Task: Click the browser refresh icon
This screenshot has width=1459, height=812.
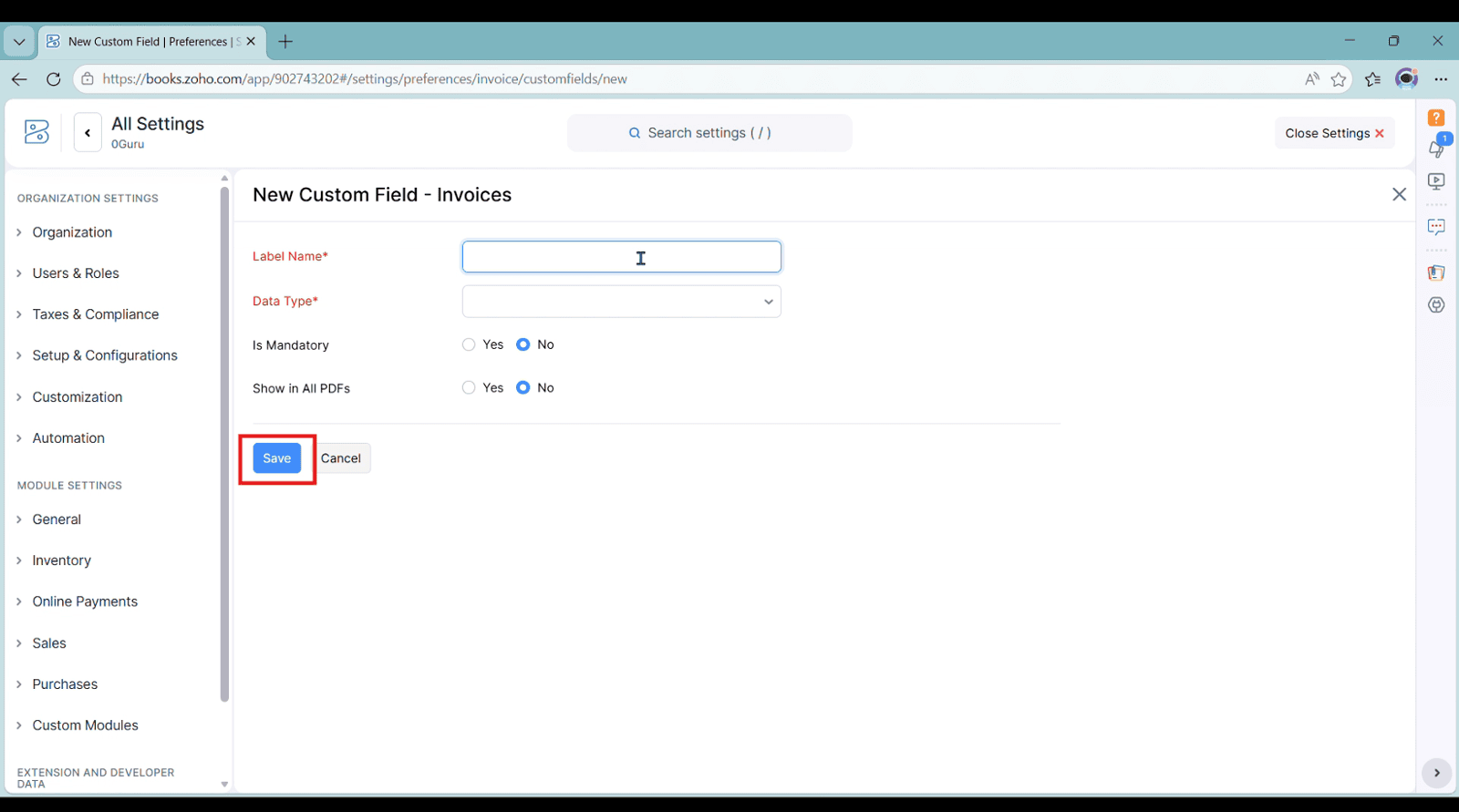Action: 54,79
